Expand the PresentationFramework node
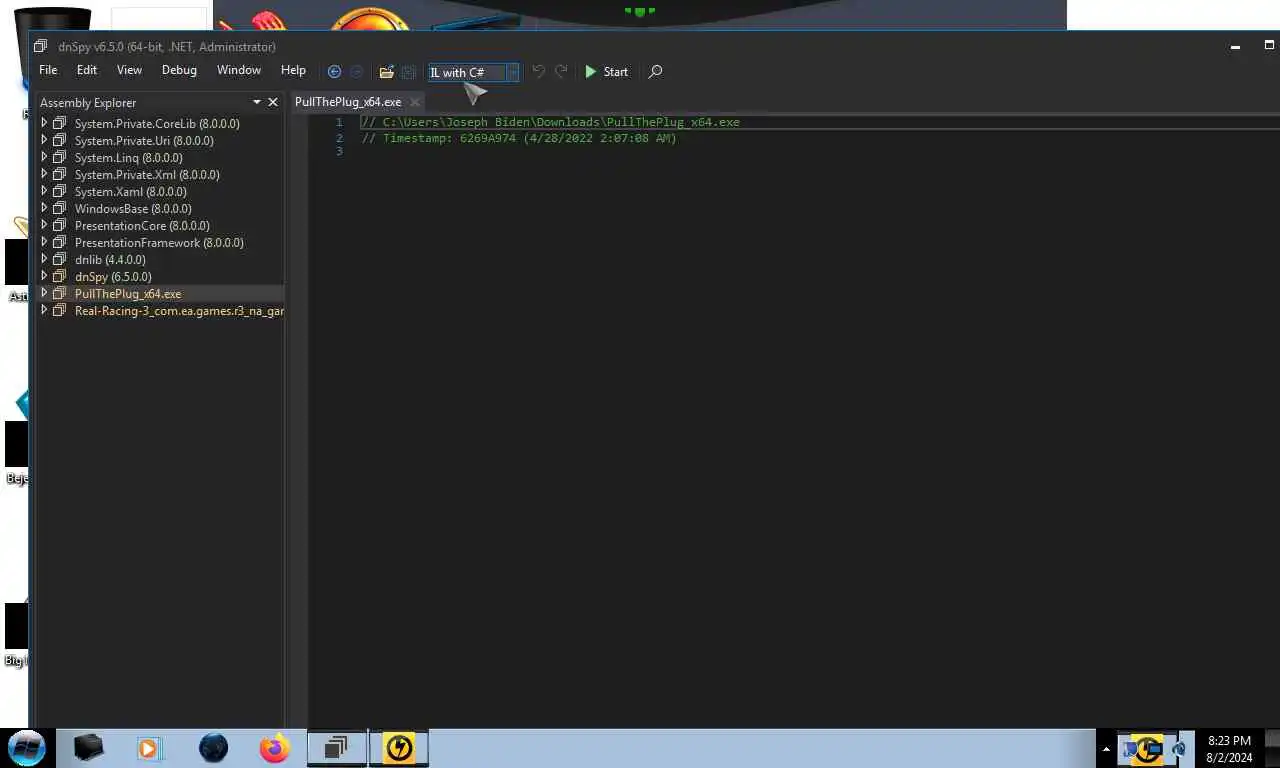The width and height of the screenshot is (1280, 768). click(x=44, y=242)
